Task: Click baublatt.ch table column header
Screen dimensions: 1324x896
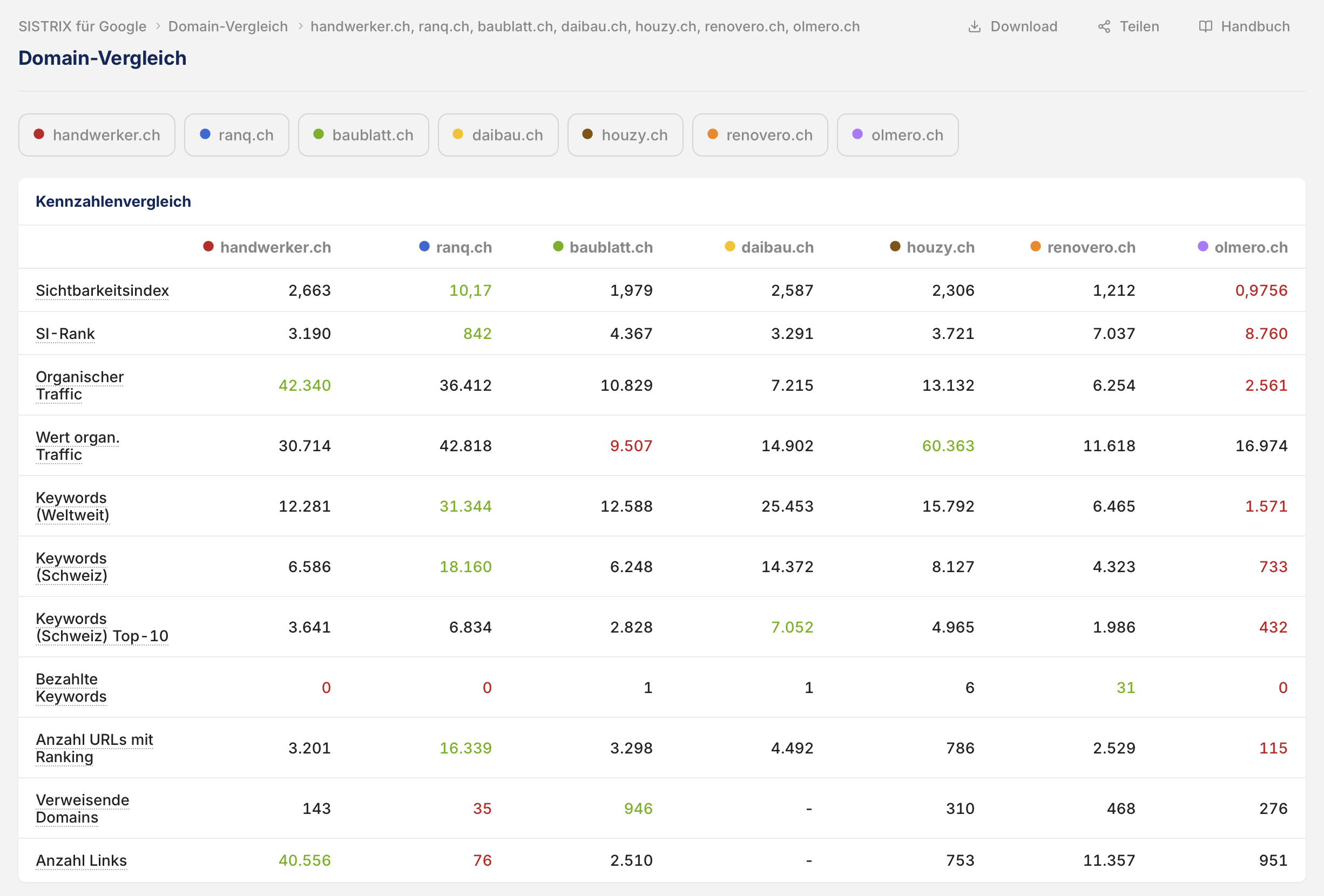Action: coord(603,247)
